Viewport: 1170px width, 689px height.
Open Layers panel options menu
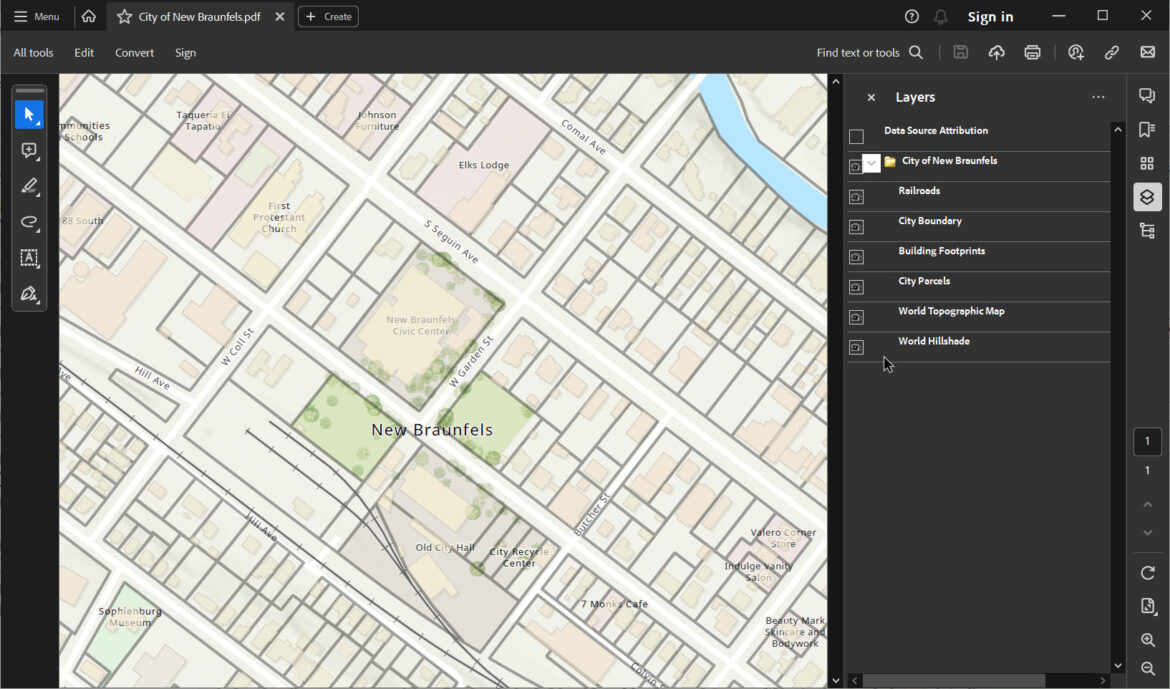[x=1098, y=97]
